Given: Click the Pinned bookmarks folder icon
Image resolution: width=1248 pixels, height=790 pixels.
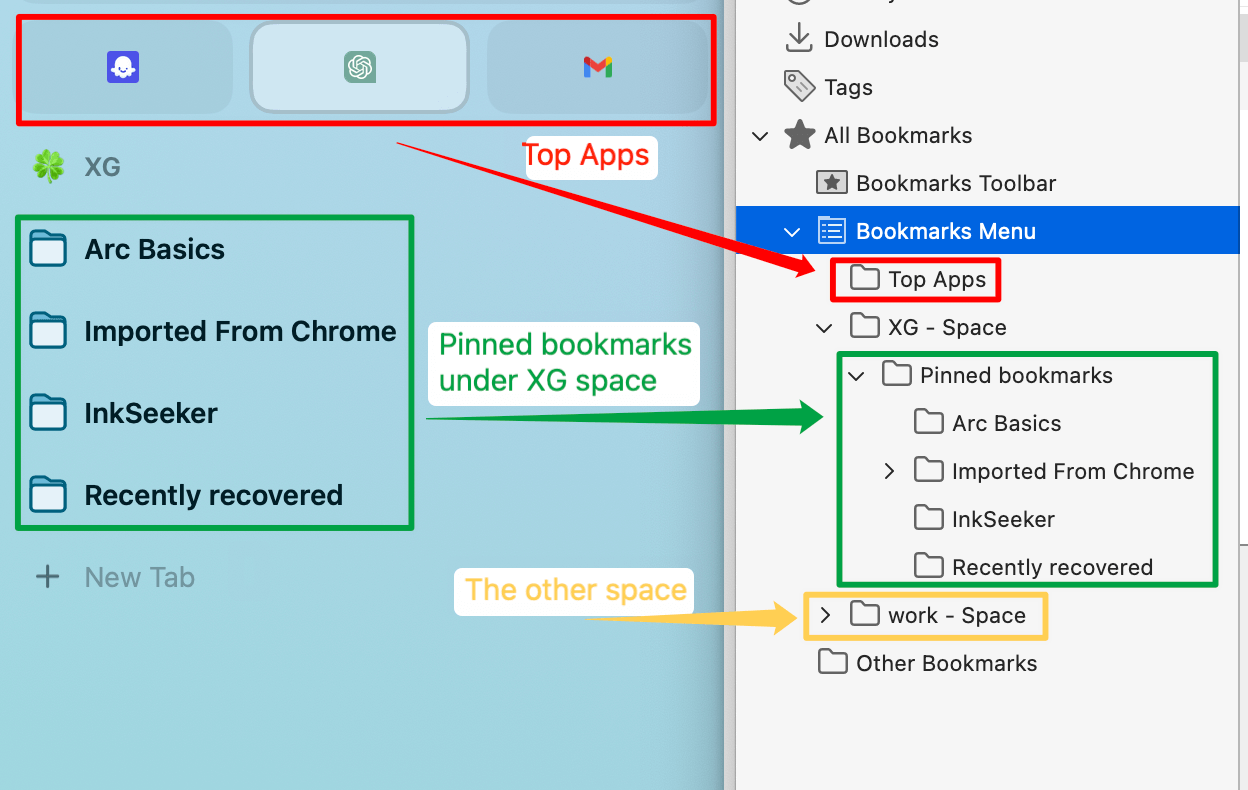Looking at the screenshot, I should pyautogui.click(x=896, y=374).
